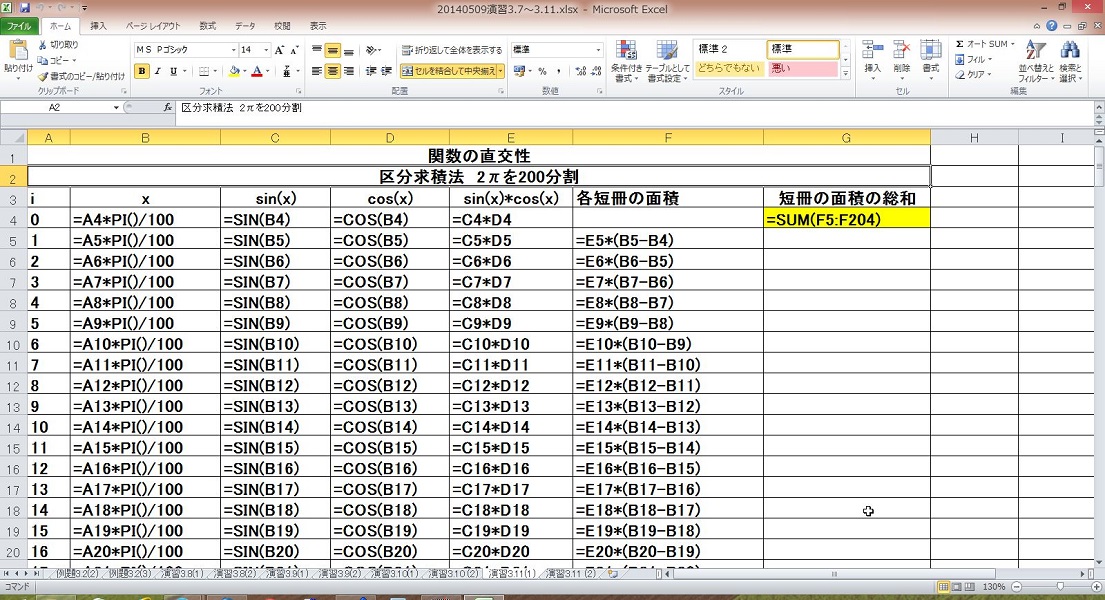Image resolution: width=1105 pixels, height=600 pixels.
Task: Click the zoom slider in status bar
Action: (x=1061, y=586)
